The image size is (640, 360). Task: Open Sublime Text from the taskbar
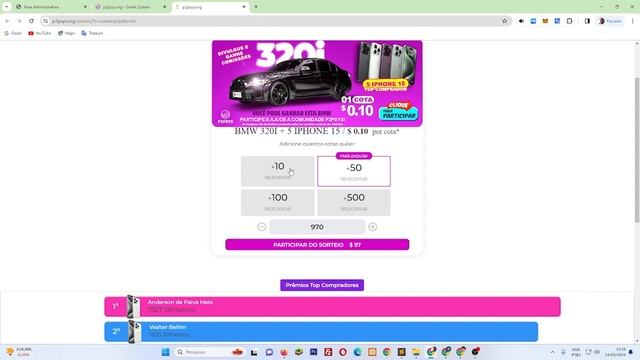point(402,352)
